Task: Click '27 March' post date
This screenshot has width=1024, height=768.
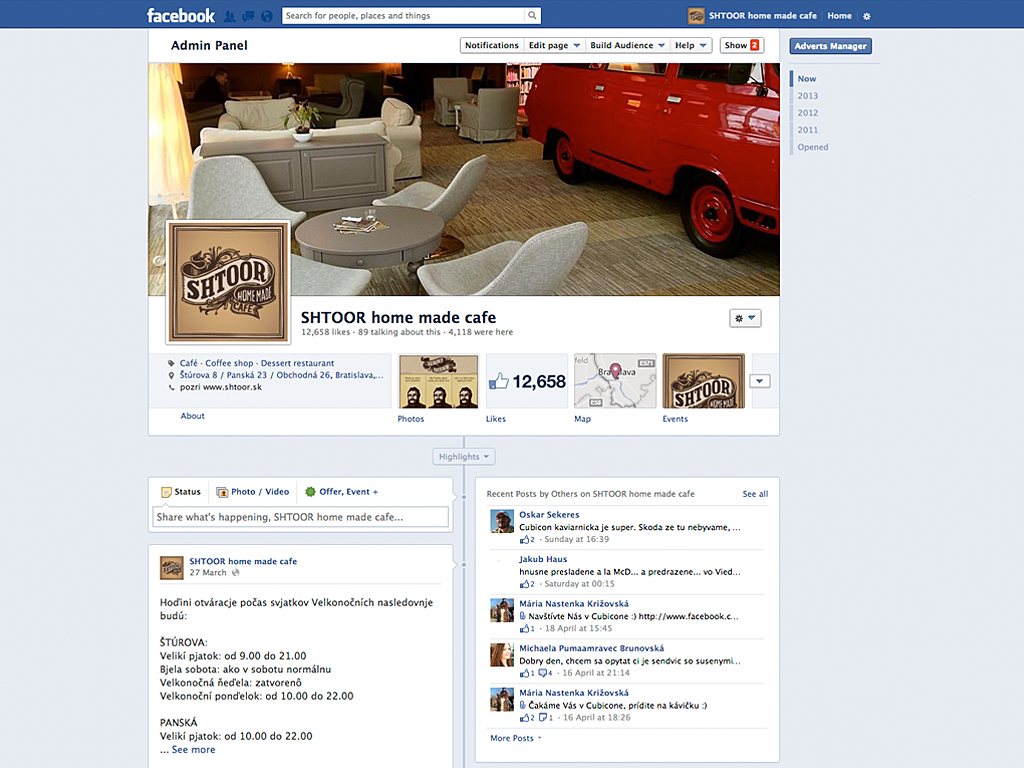Action: tap(208, 573)
